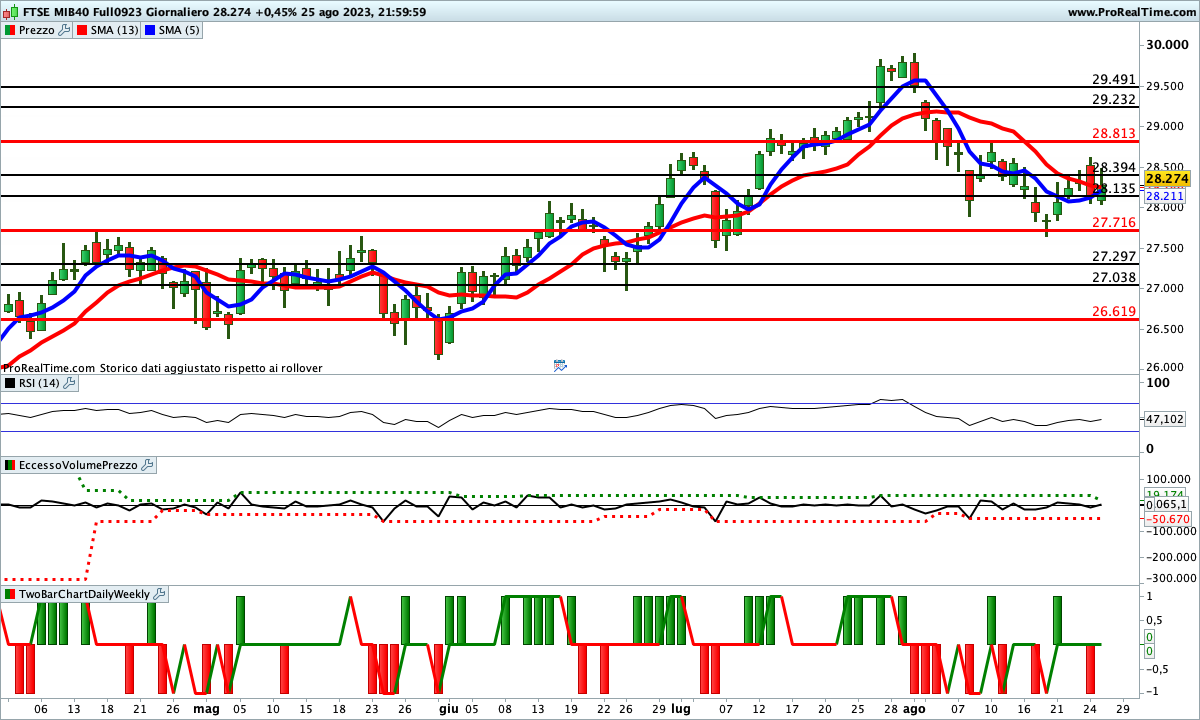The width and height of the screenshot is (1200, 720).
Task: Click the yellow 28.274 current price tag
Action: (x=1166, y=179)
